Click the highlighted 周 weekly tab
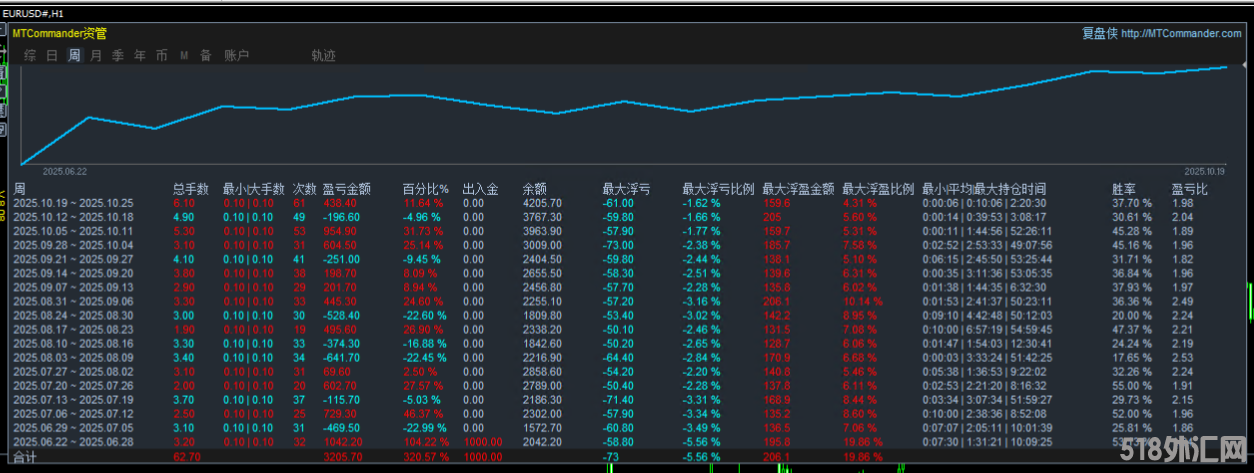This screenshot has height=473, width=1254. (x=74, y=56)
